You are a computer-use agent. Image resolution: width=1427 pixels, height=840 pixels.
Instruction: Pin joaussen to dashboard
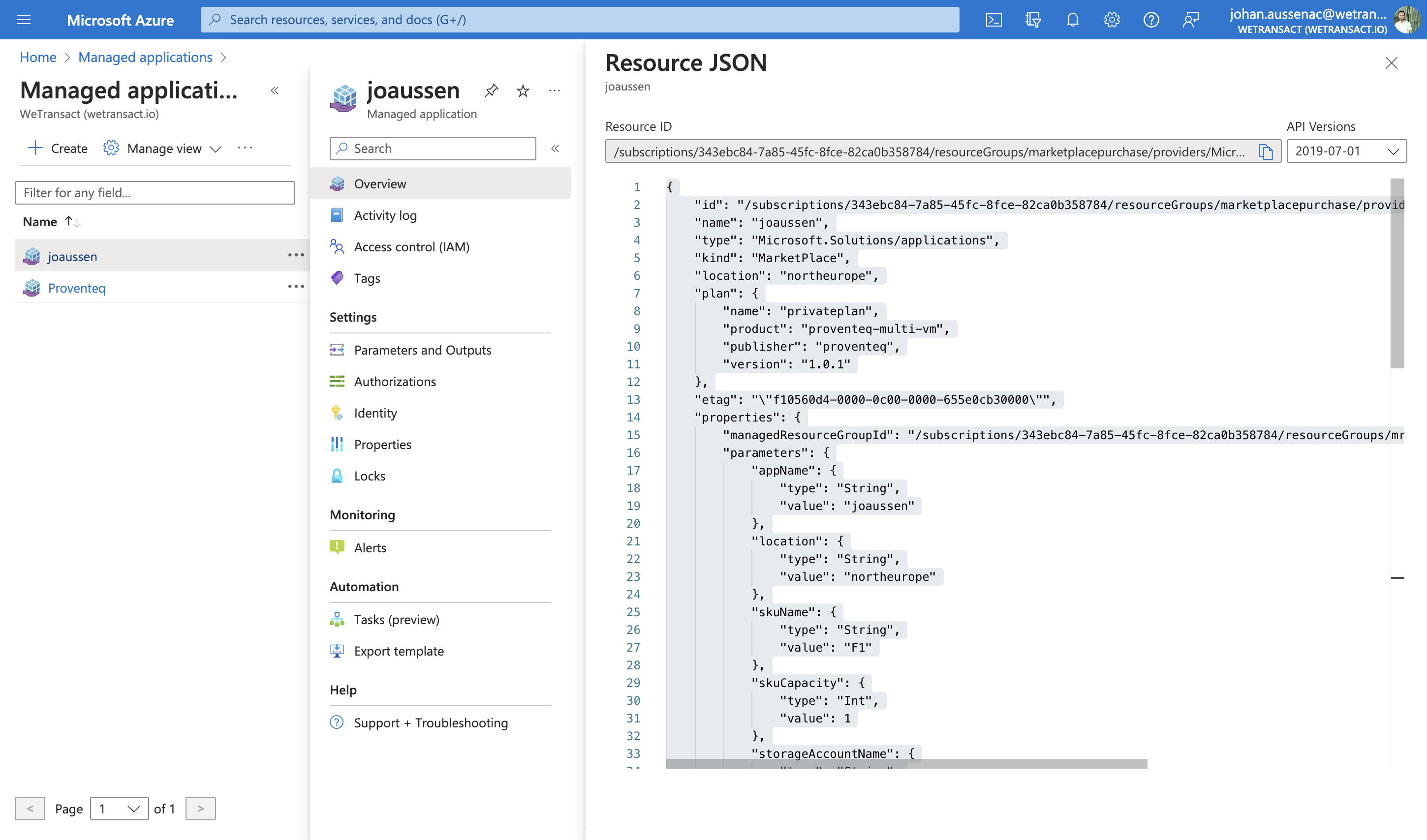[x=492, y=90]
